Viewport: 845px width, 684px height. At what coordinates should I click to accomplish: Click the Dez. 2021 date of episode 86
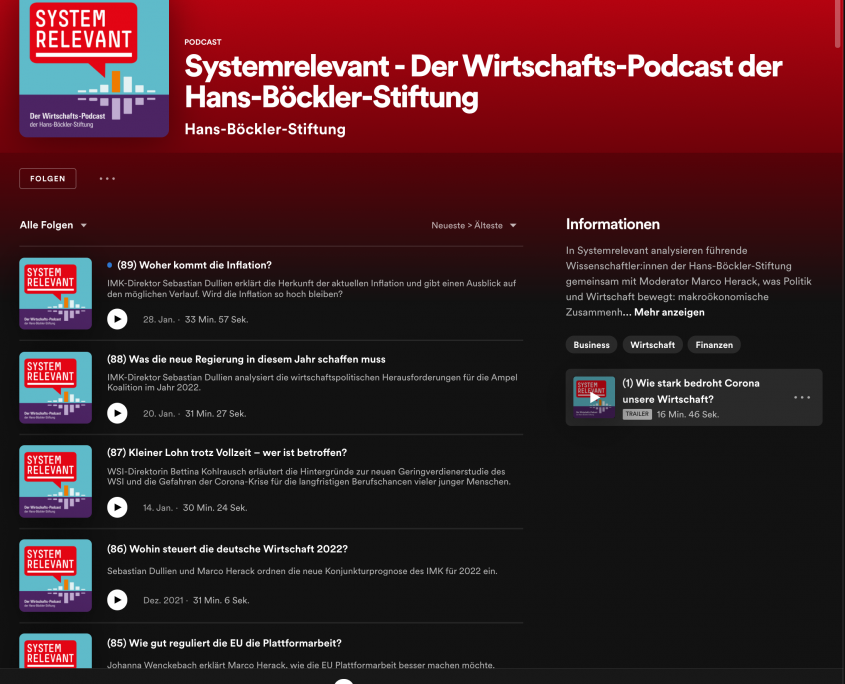point(163,600)
